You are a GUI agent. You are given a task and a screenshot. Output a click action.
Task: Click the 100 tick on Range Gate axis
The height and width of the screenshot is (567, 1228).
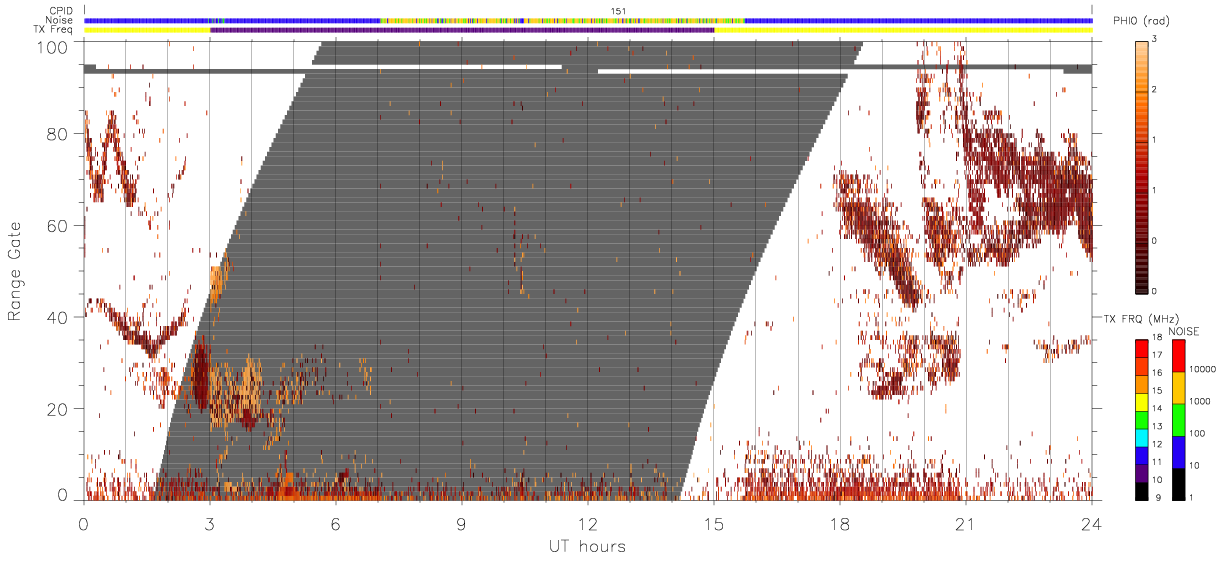click(x=52, y=47)
